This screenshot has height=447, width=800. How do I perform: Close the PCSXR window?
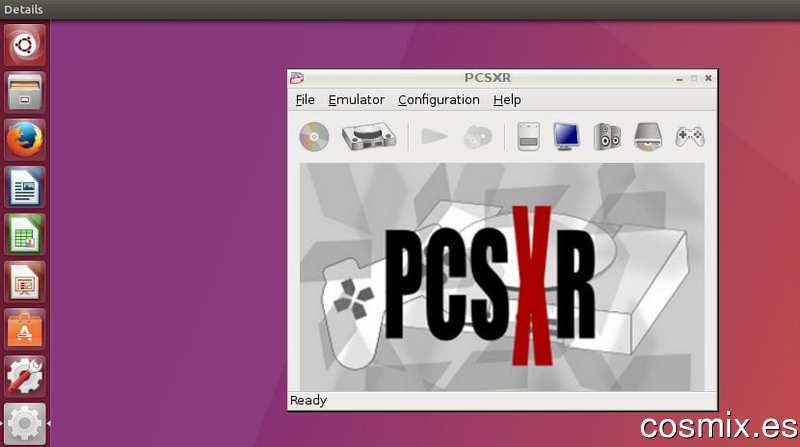click(708, 78)
